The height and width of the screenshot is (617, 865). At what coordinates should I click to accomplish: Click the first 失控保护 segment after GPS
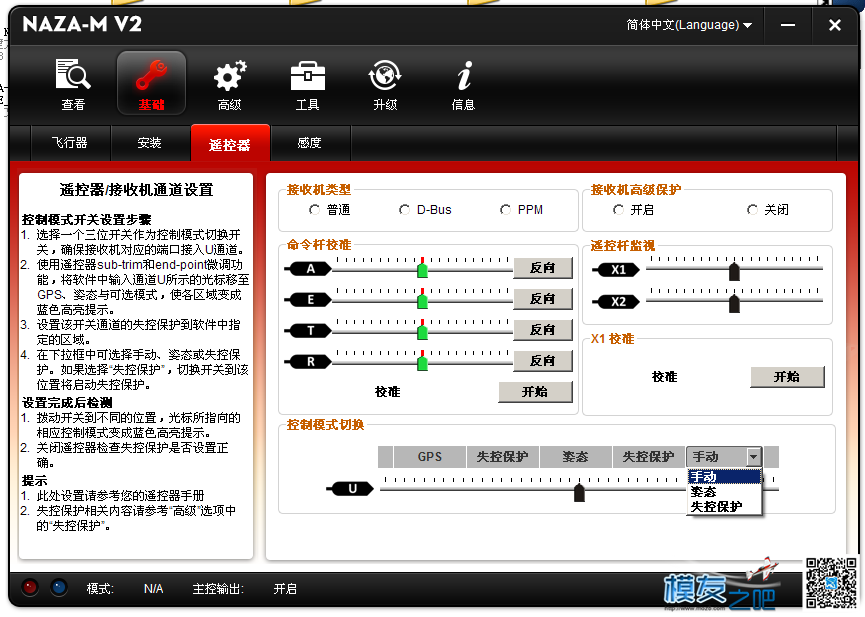[503, 457]
